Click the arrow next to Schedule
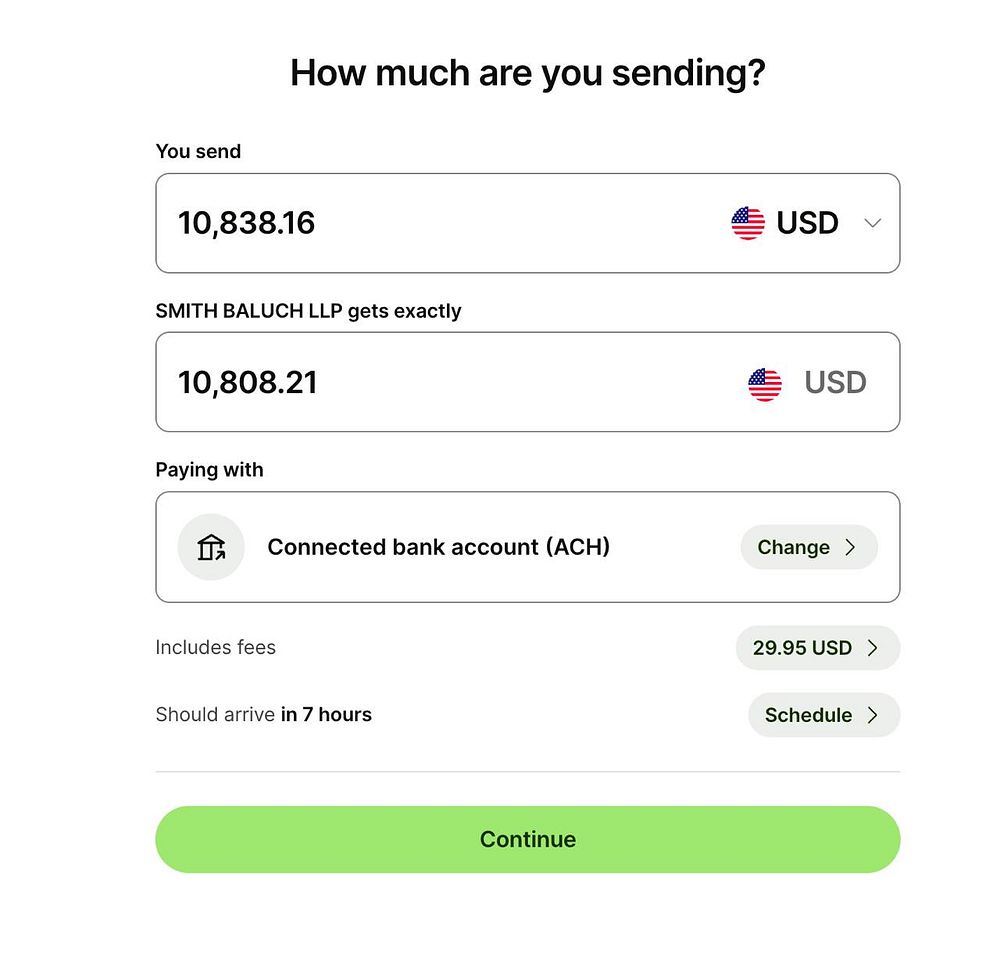Image resolution: width=1000 pixels, height=957 pixels. point(873,715)
